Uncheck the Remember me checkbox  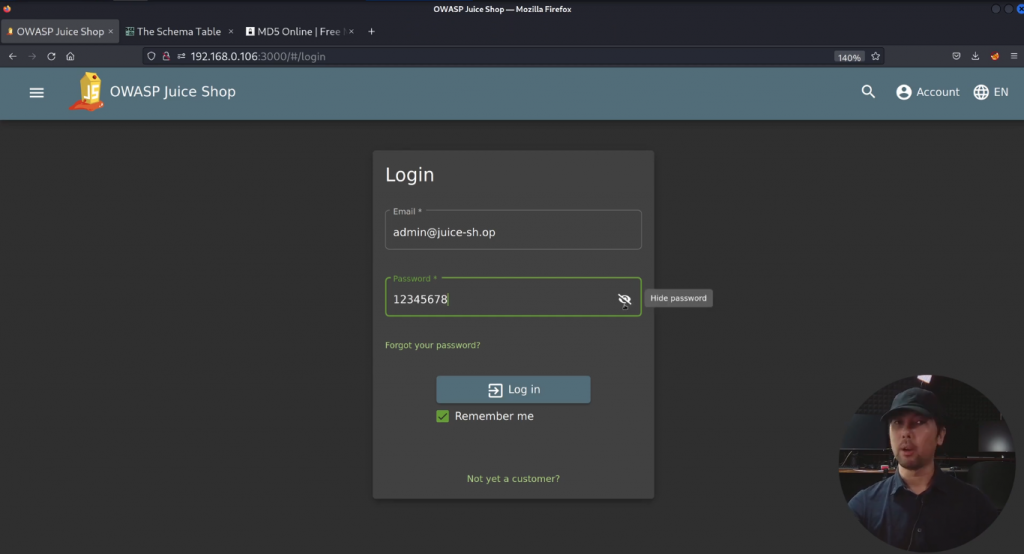pyautogui.click(x=443, y=416)
